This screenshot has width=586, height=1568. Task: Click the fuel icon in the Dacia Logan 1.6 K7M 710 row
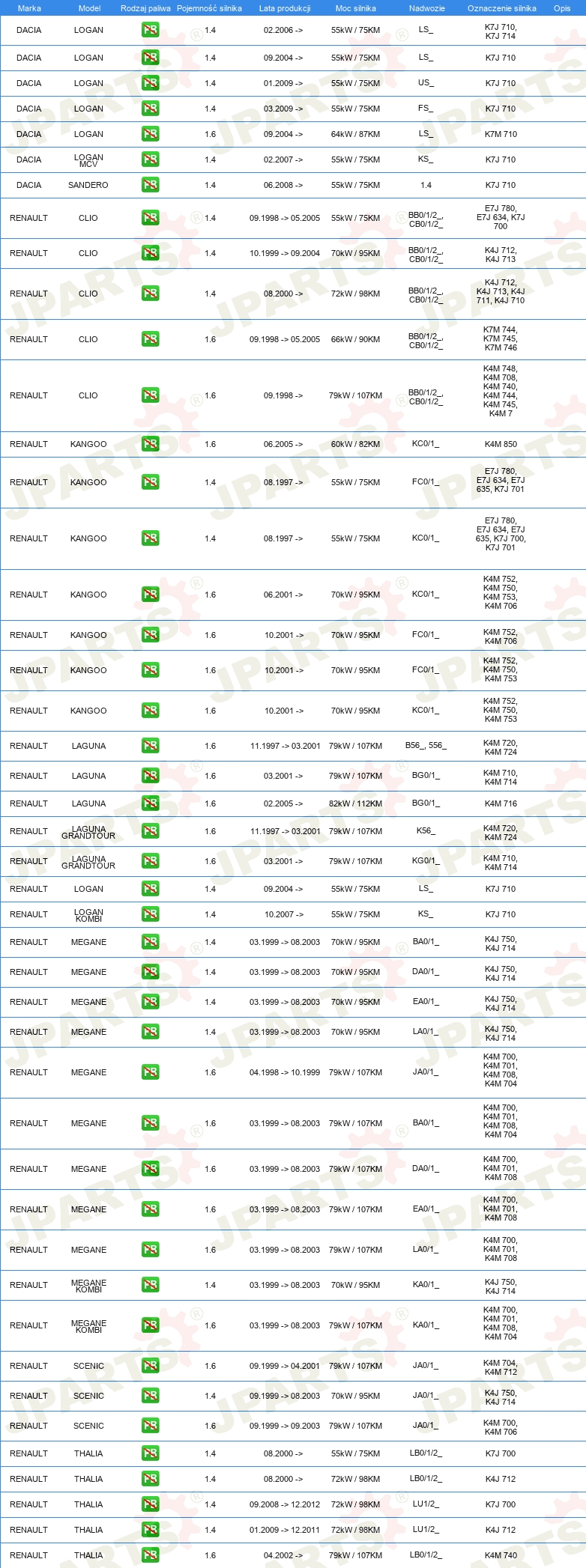click(150, 134)
